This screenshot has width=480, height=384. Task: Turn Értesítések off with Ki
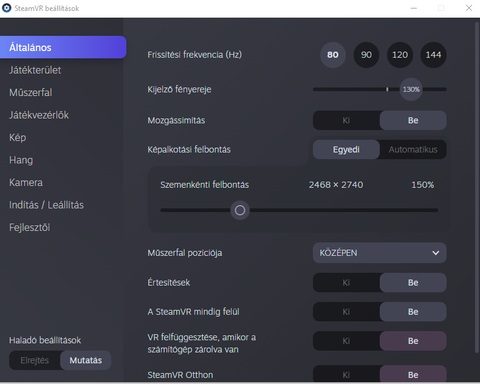(346, 283)
